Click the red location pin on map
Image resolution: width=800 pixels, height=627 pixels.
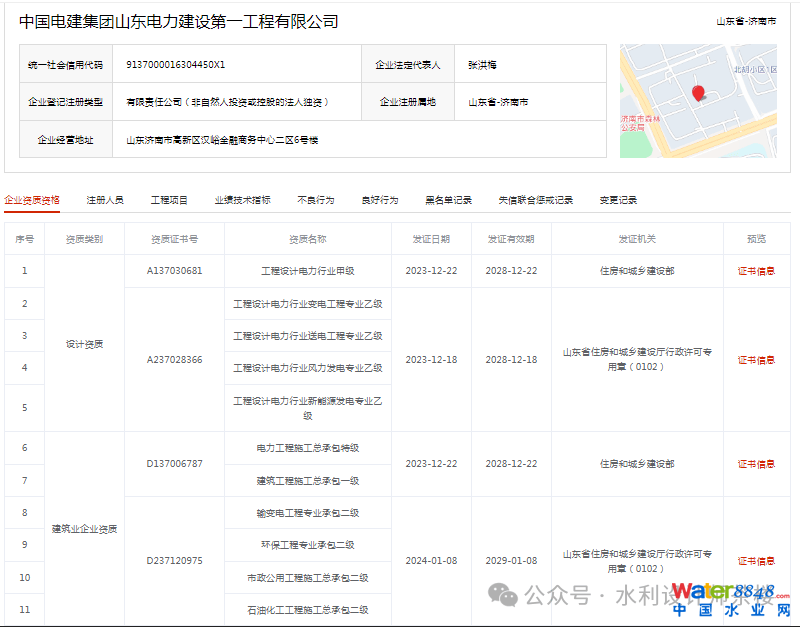698,93
